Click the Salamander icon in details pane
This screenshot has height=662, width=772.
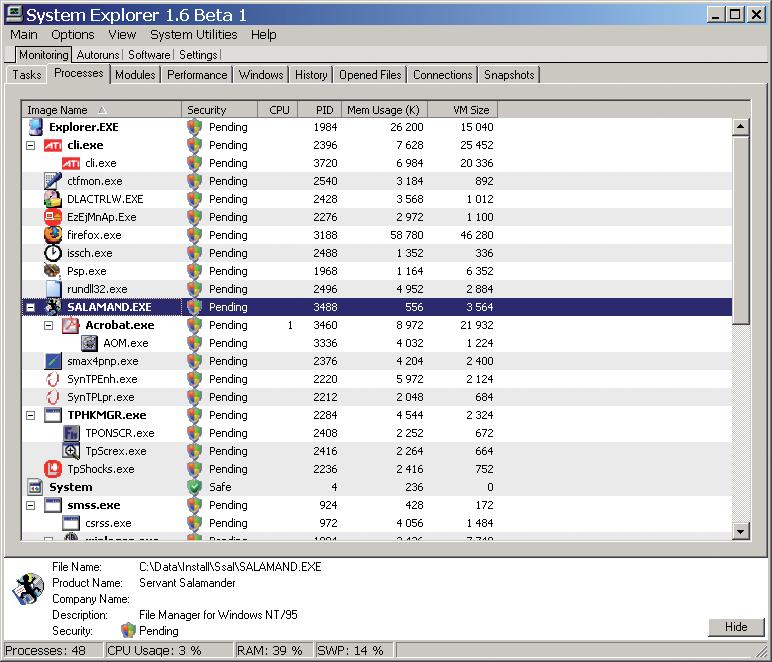pos(28,588)
